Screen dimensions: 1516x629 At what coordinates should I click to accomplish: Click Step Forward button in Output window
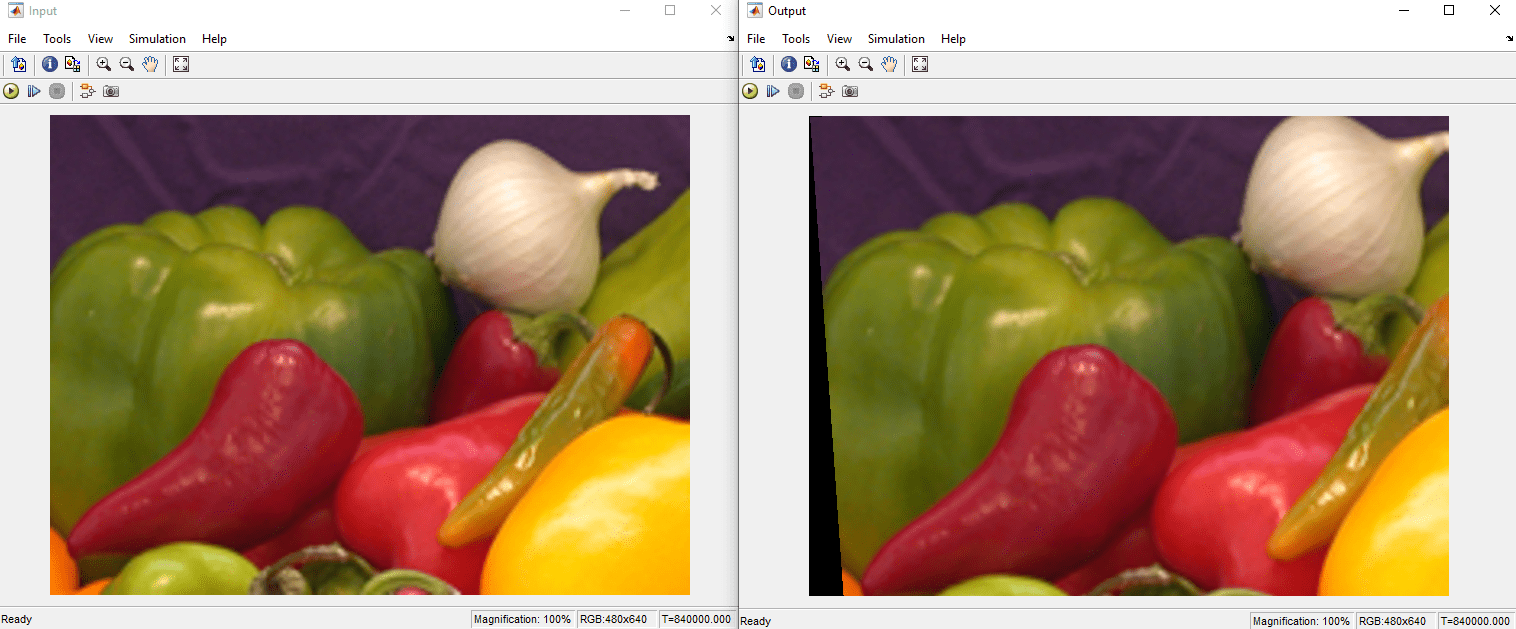[773, 91]
